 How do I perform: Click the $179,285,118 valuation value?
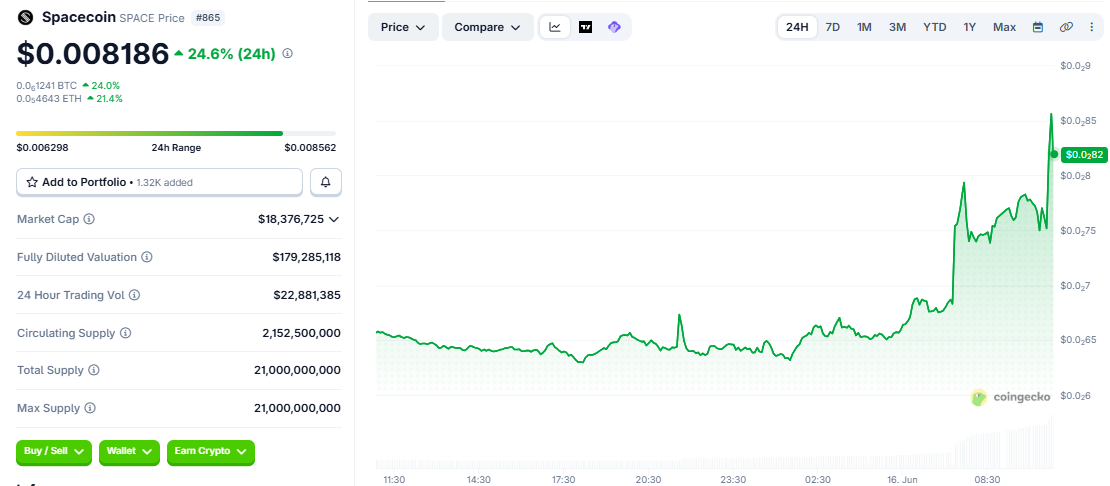[306, 257]
